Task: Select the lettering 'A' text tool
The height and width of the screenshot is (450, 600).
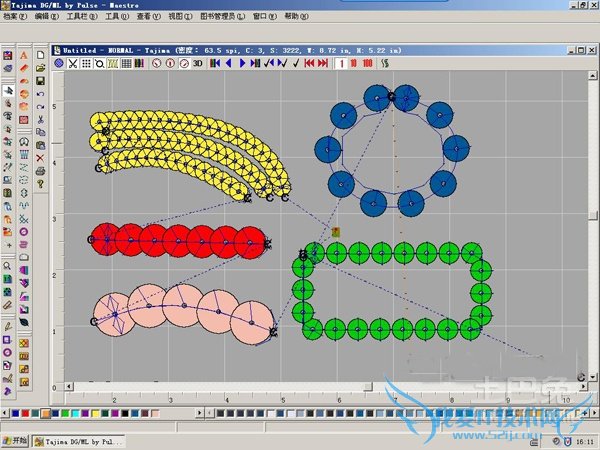Action: (x=24, y=55)
